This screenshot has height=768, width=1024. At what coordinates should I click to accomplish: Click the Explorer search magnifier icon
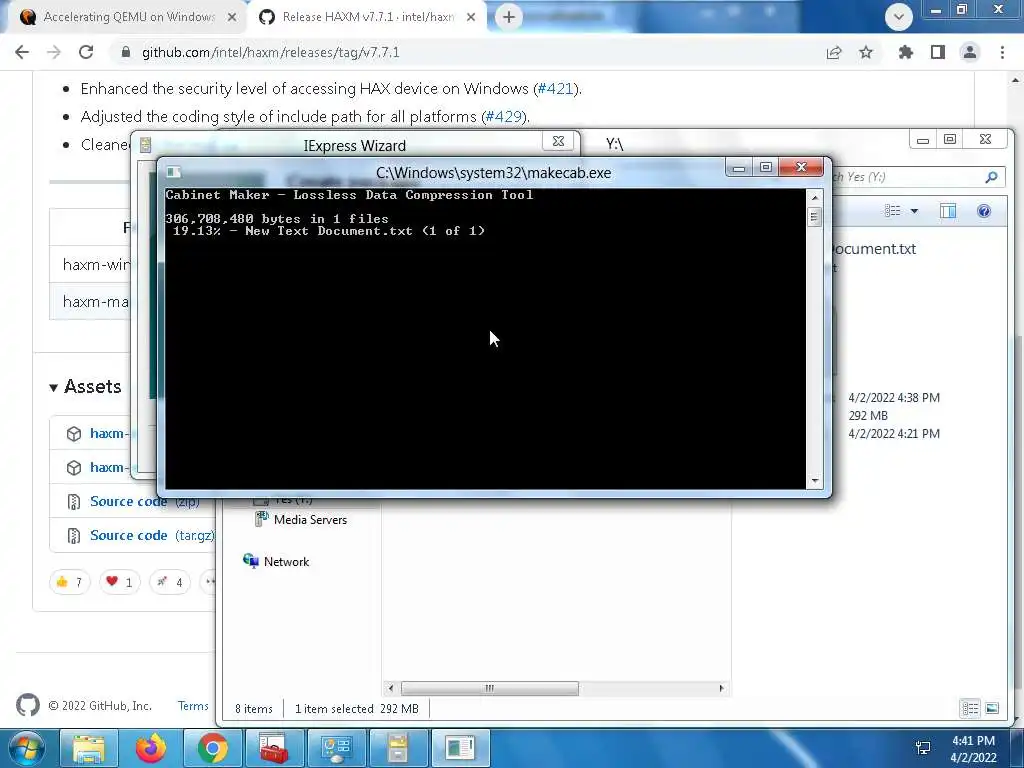tap(991, 177)
